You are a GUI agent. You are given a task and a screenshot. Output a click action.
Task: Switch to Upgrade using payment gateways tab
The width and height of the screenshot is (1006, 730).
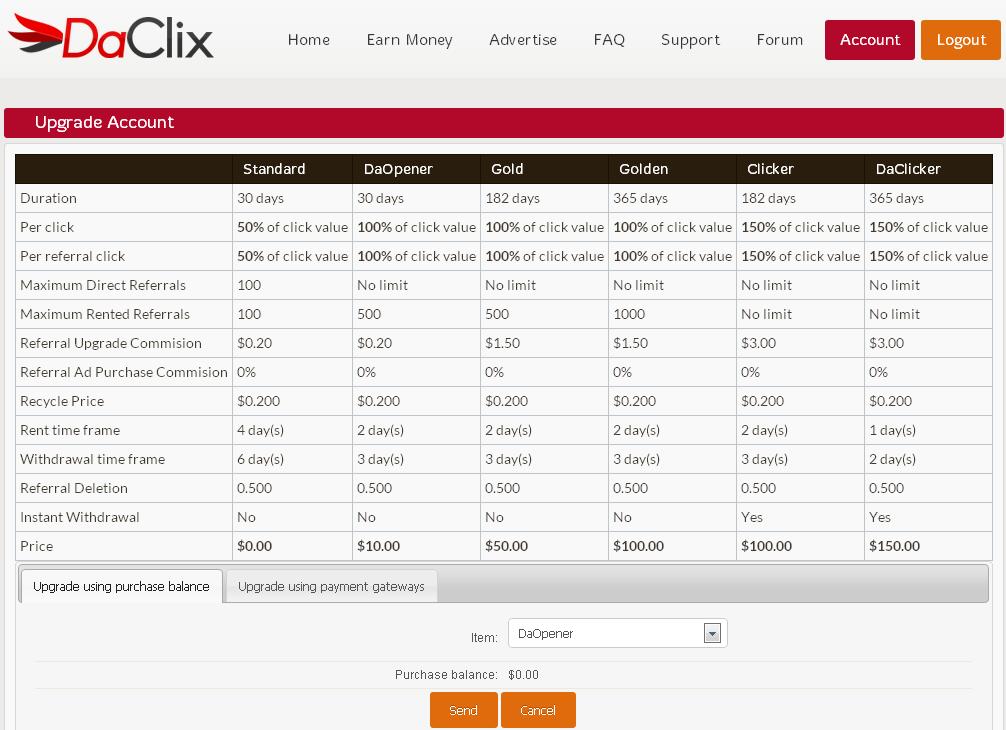[331, 586]
